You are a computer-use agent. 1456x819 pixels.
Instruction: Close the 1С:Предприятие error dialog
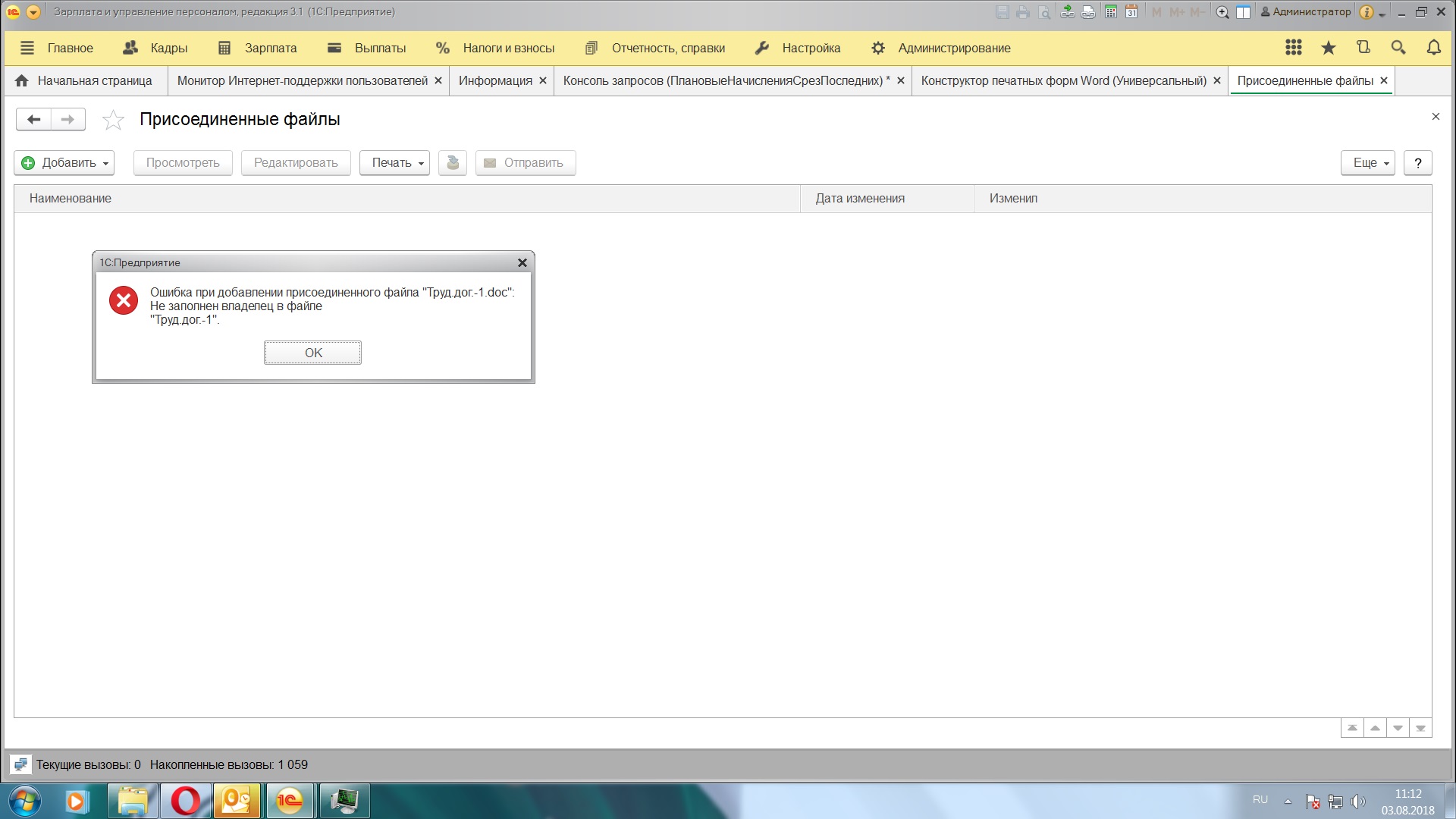pyautogui.click(x=522, y=263)
